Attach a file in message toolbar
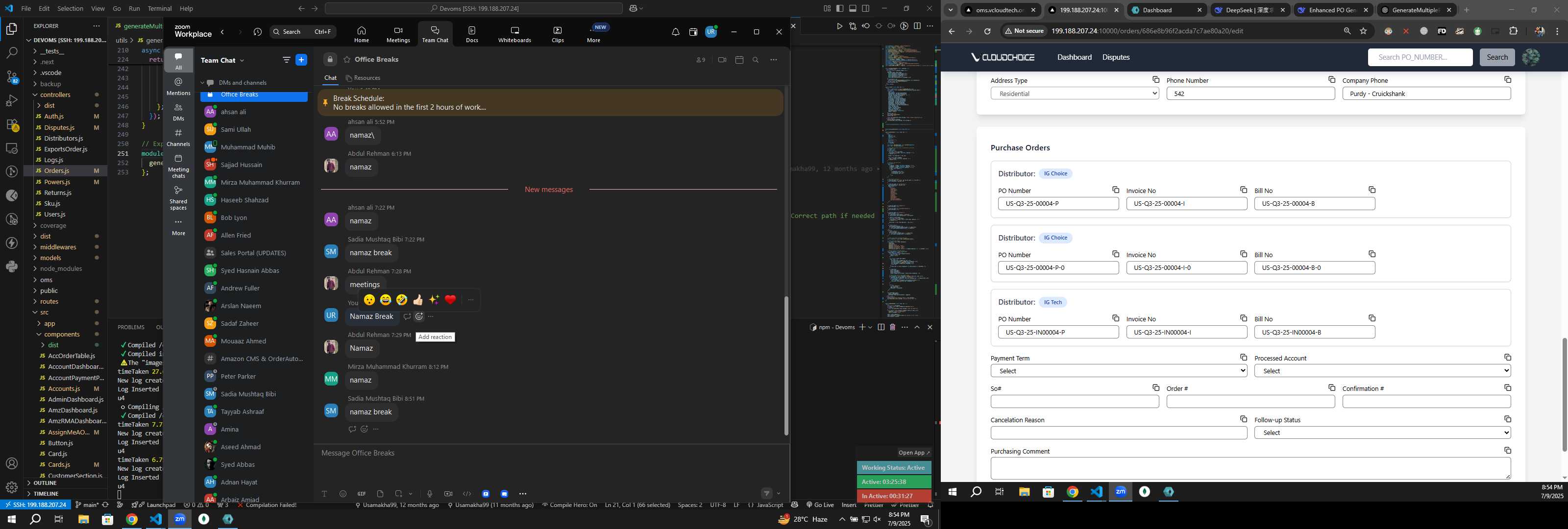1568x529 pixels. [380, 494]
